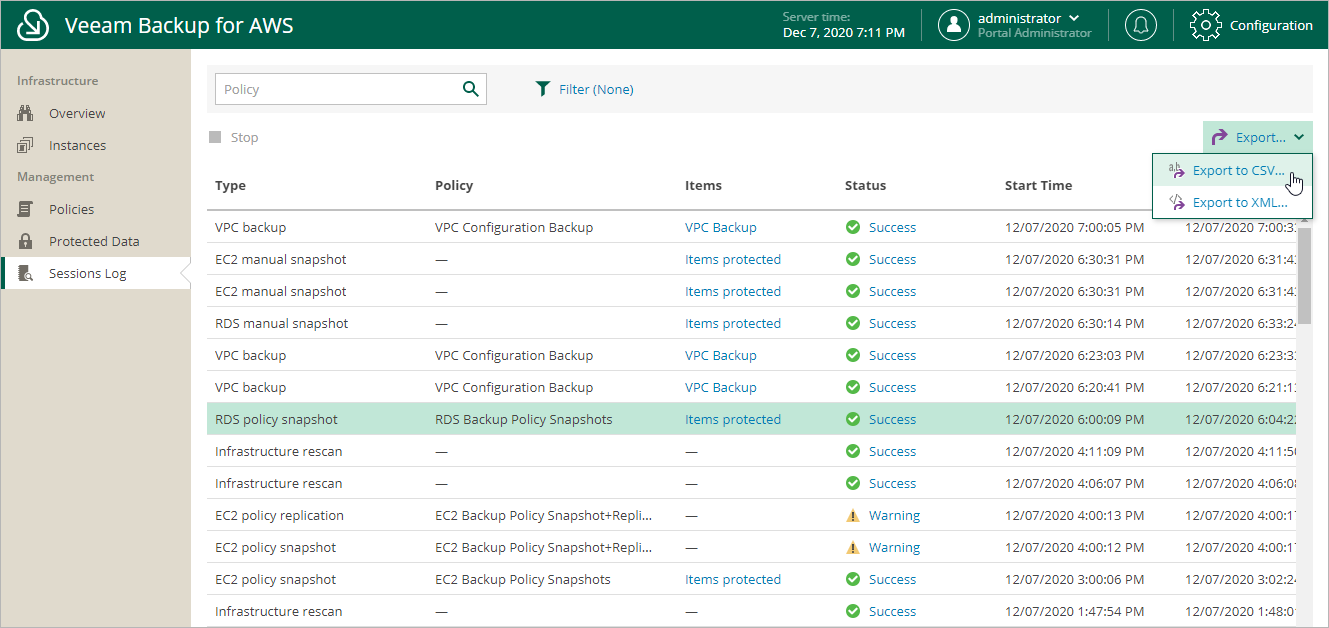Click the administrator user avatar icon

954,25
